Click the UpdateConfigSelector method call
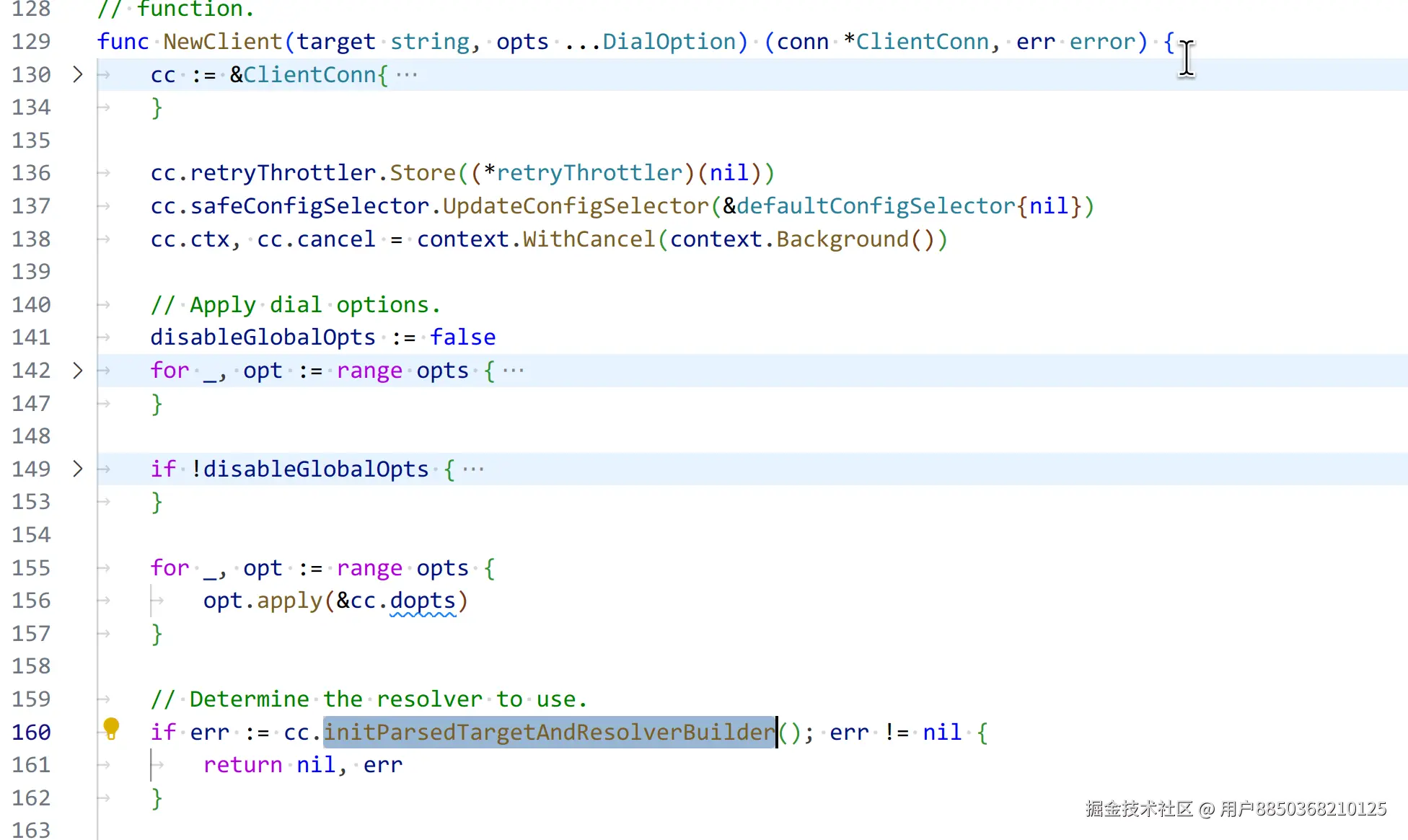 [575, 206]
